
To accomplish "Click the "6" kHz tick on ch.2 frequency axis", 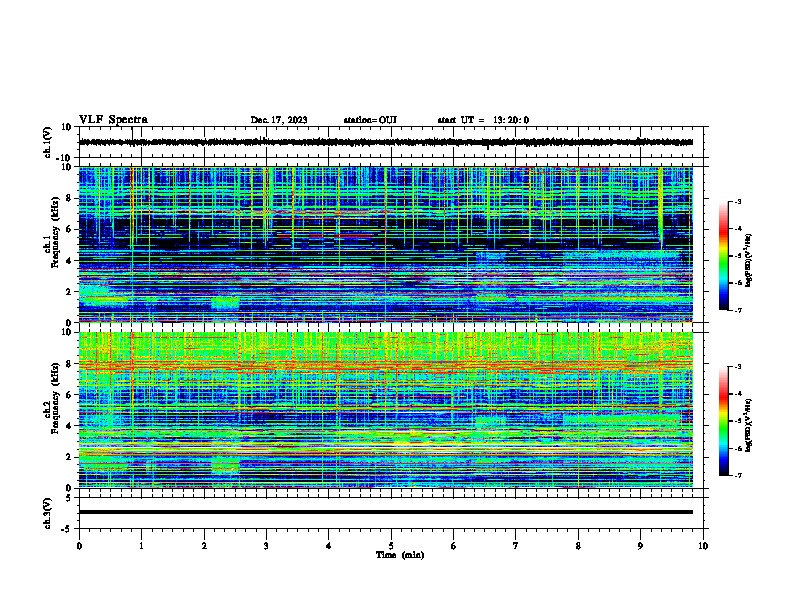I will (x=70, y=395).
